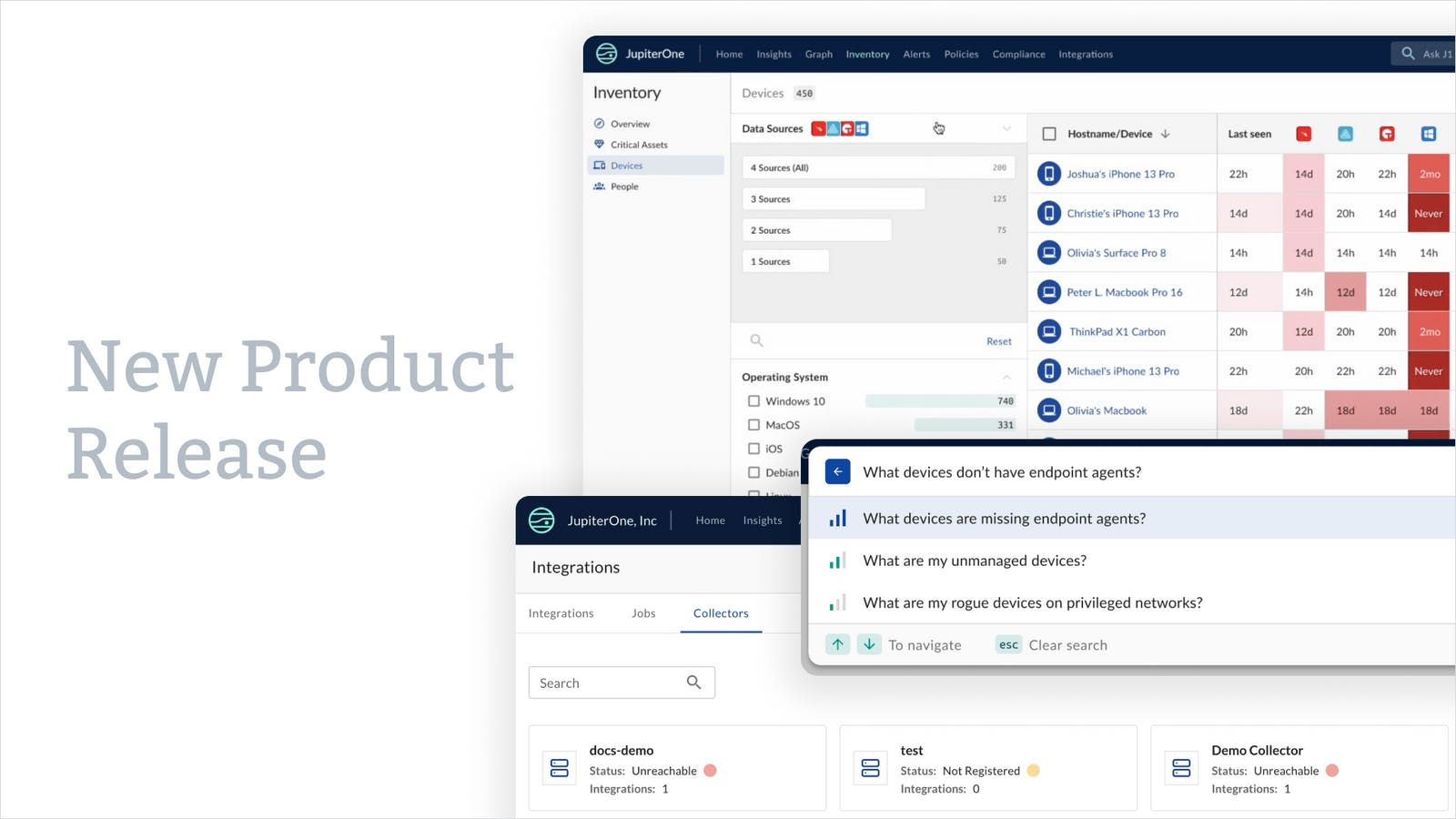The image size is (1456, 819).
Task: Click the bar chart icon beside rogue devices question
Action: pyautogui.click(x=837, y=602)
